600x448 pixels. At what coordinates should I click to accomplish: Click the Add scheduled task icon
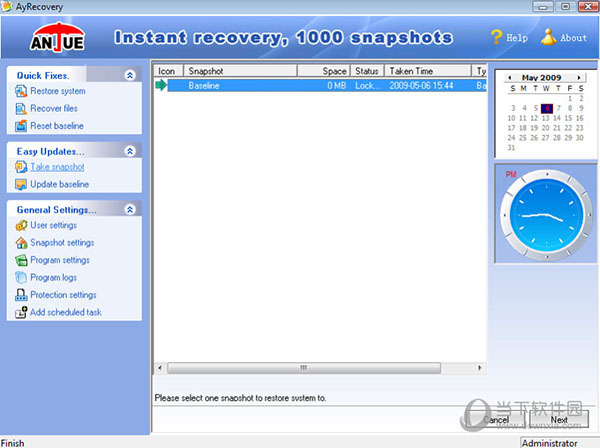point(21,313)
